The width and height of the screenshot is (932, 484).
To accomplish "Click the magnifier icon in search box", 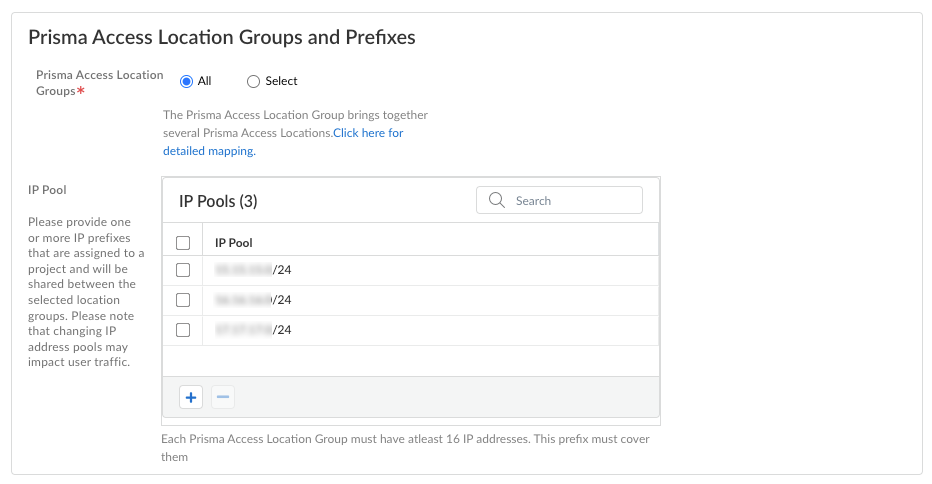I will coord(496,200).
